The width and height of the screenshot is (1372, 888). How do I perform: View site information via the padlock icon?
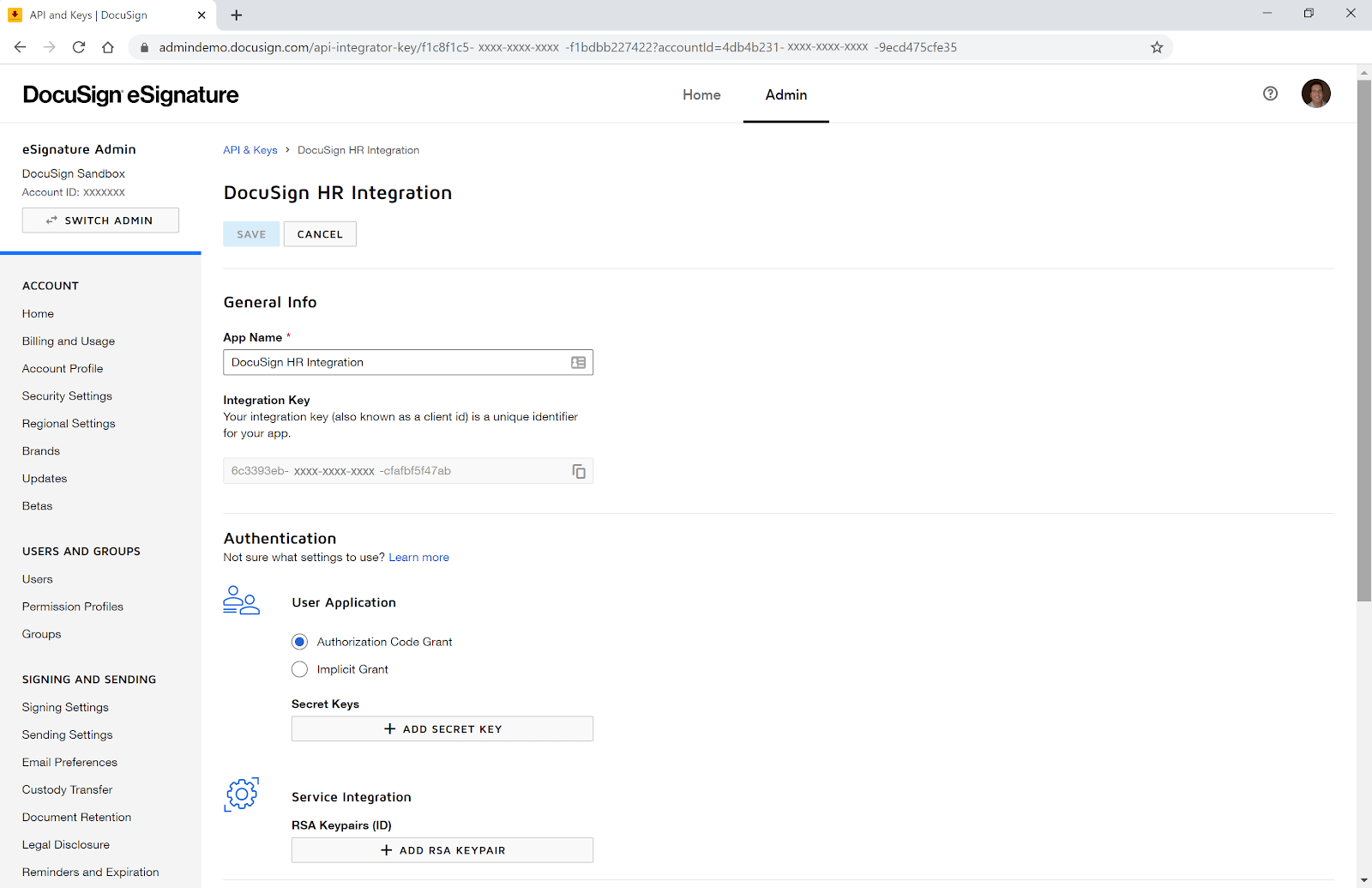(143, 47)
